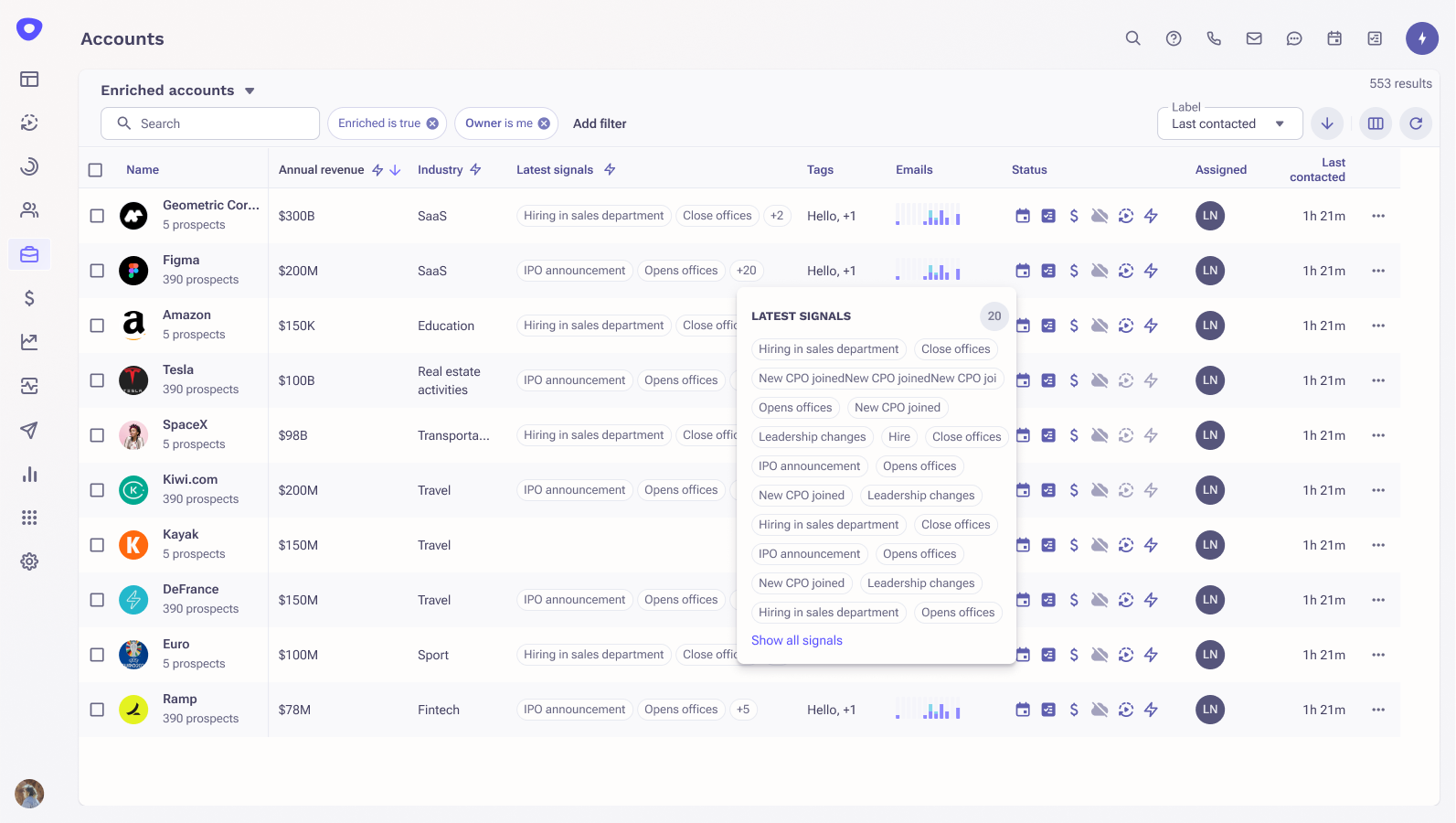Image resolution: width=1456 pixels, height=823 pixels.
Task: Open the people contacts sidebar icon
Action: point(29,210)
